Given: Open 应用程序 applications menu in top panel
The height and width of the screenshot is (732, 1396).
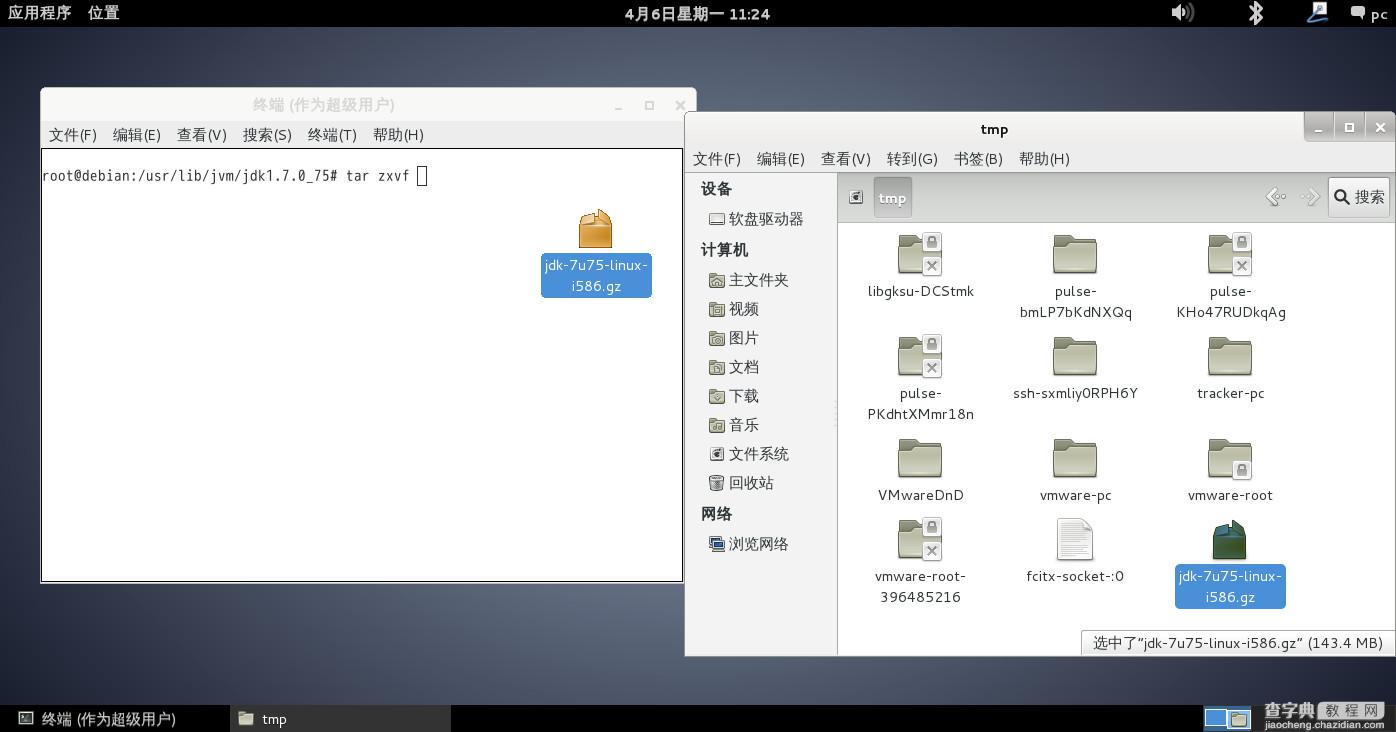Looking at the screenshot, I should click(x=40, y=13).
